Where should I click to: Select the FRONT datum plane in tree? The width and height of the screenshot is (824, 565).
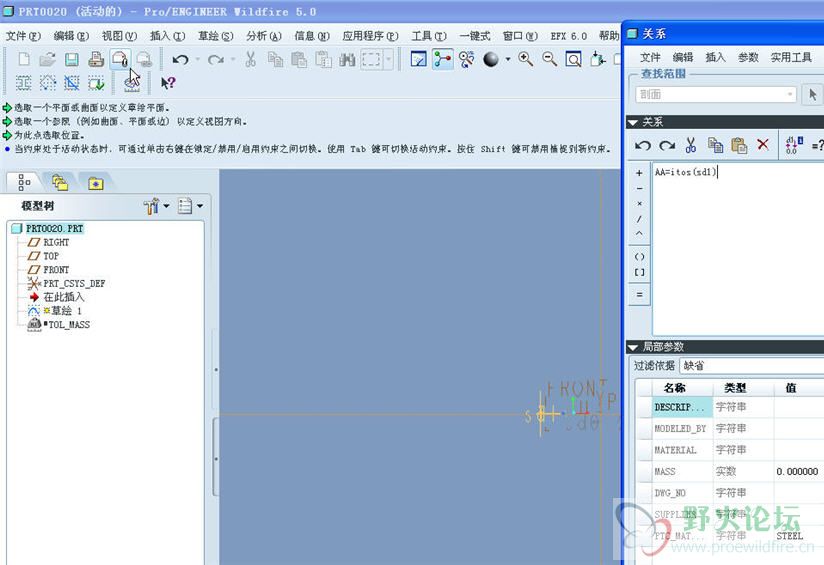56,270
